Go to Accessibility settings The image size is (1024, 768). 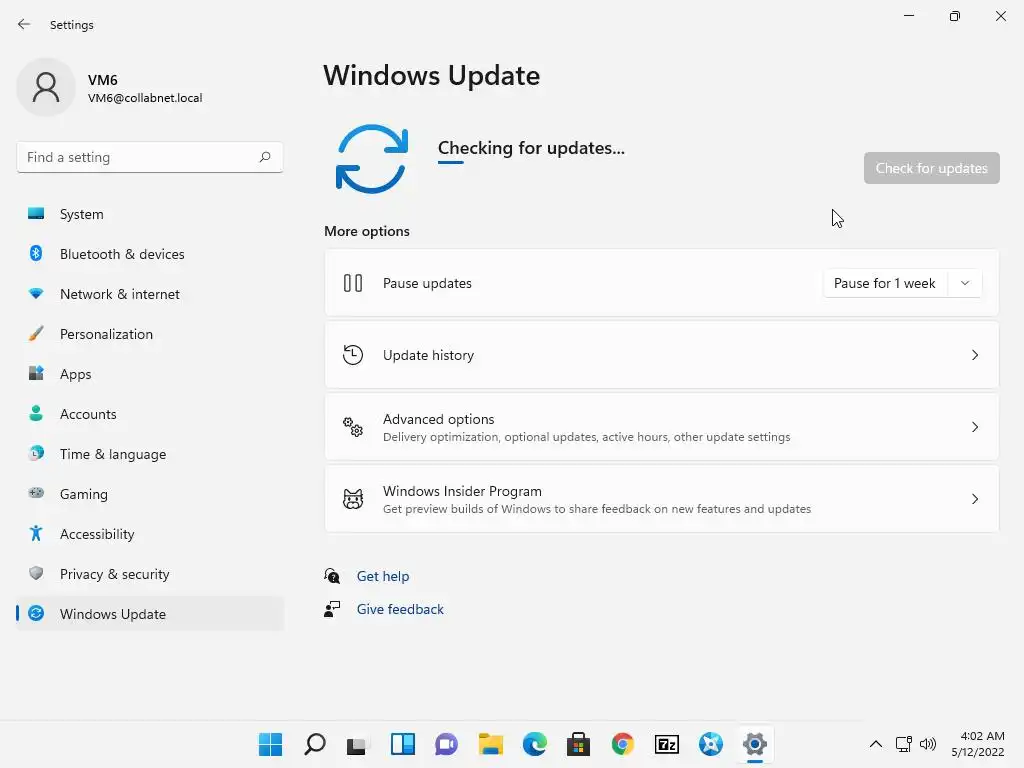tap(150, 534)
